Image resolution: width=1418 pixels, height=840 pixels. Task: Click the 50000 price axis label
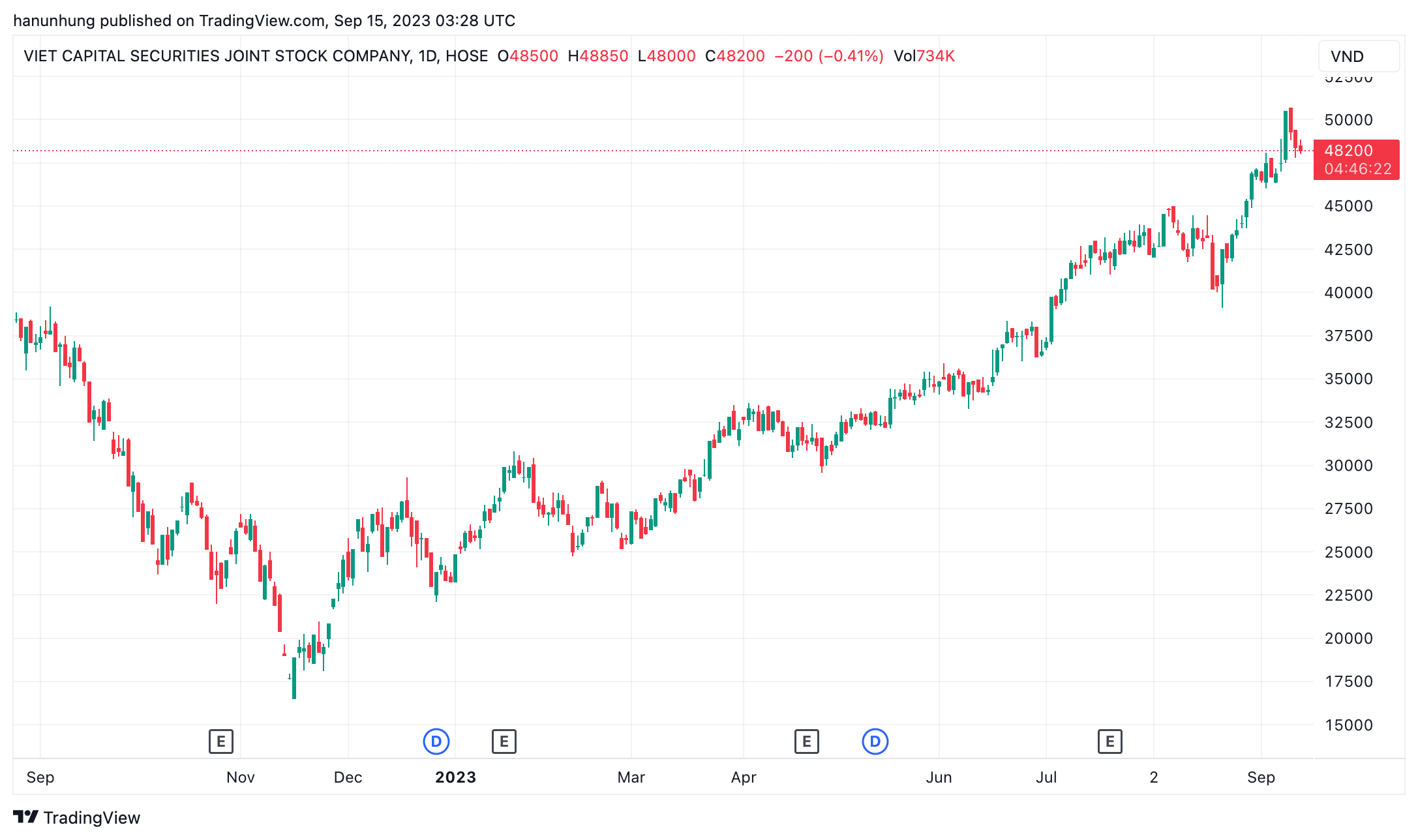tap(1349, 120)
